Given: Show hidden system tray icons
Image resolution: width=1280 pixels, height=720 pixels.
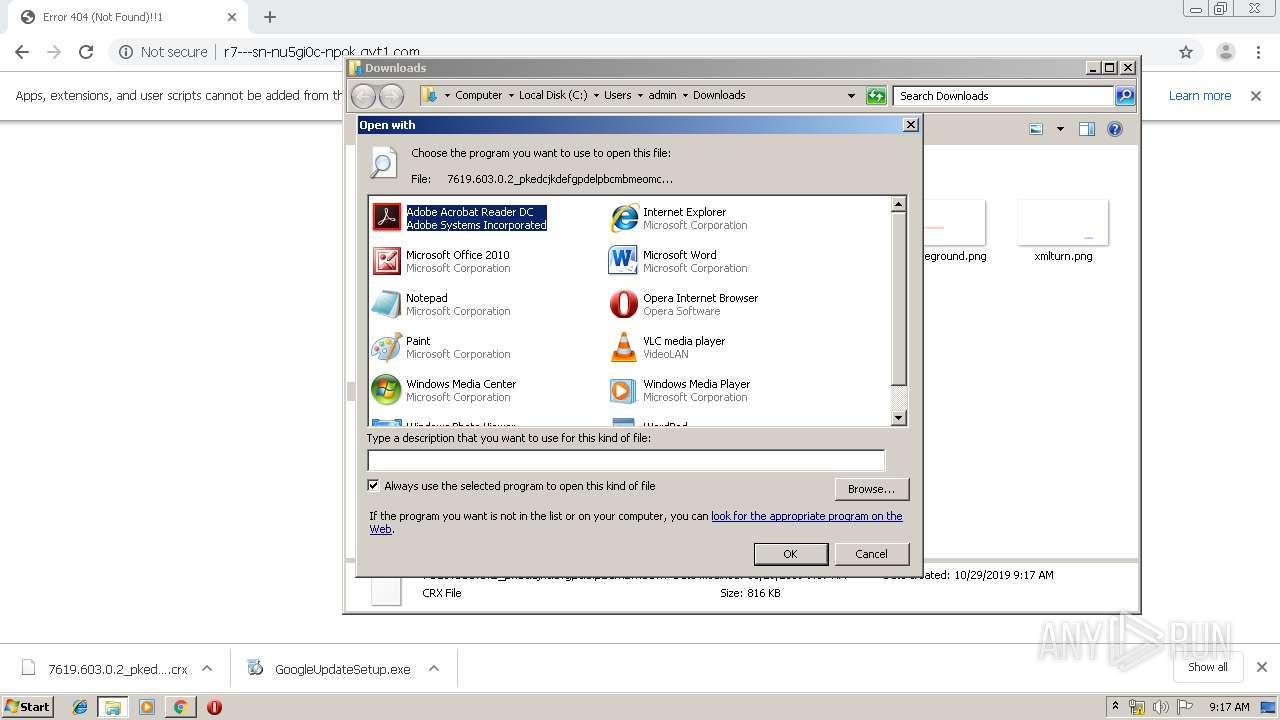Looking at the screenshot, I should coord(1115,707).
